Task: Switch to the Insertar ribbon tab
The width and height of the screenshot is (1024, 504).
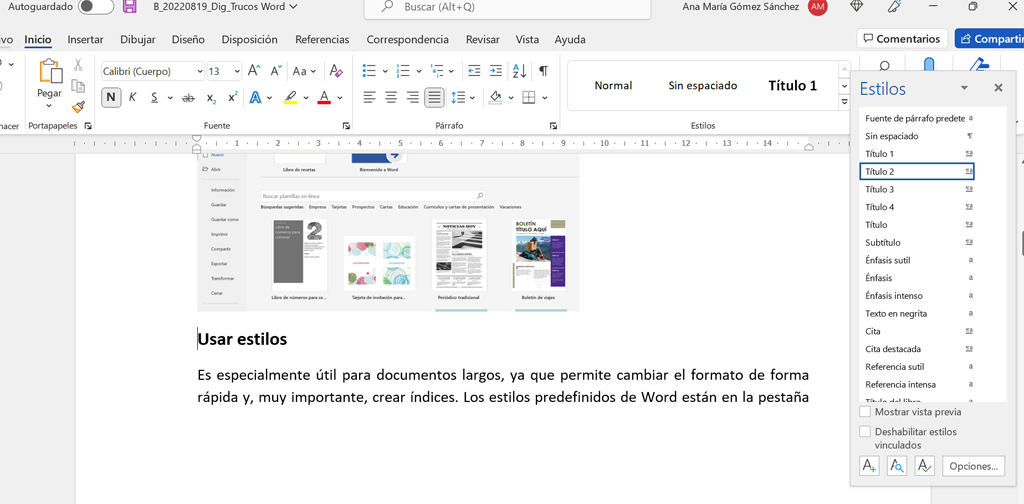Action: pyautogui.click(x=85, y=40)
